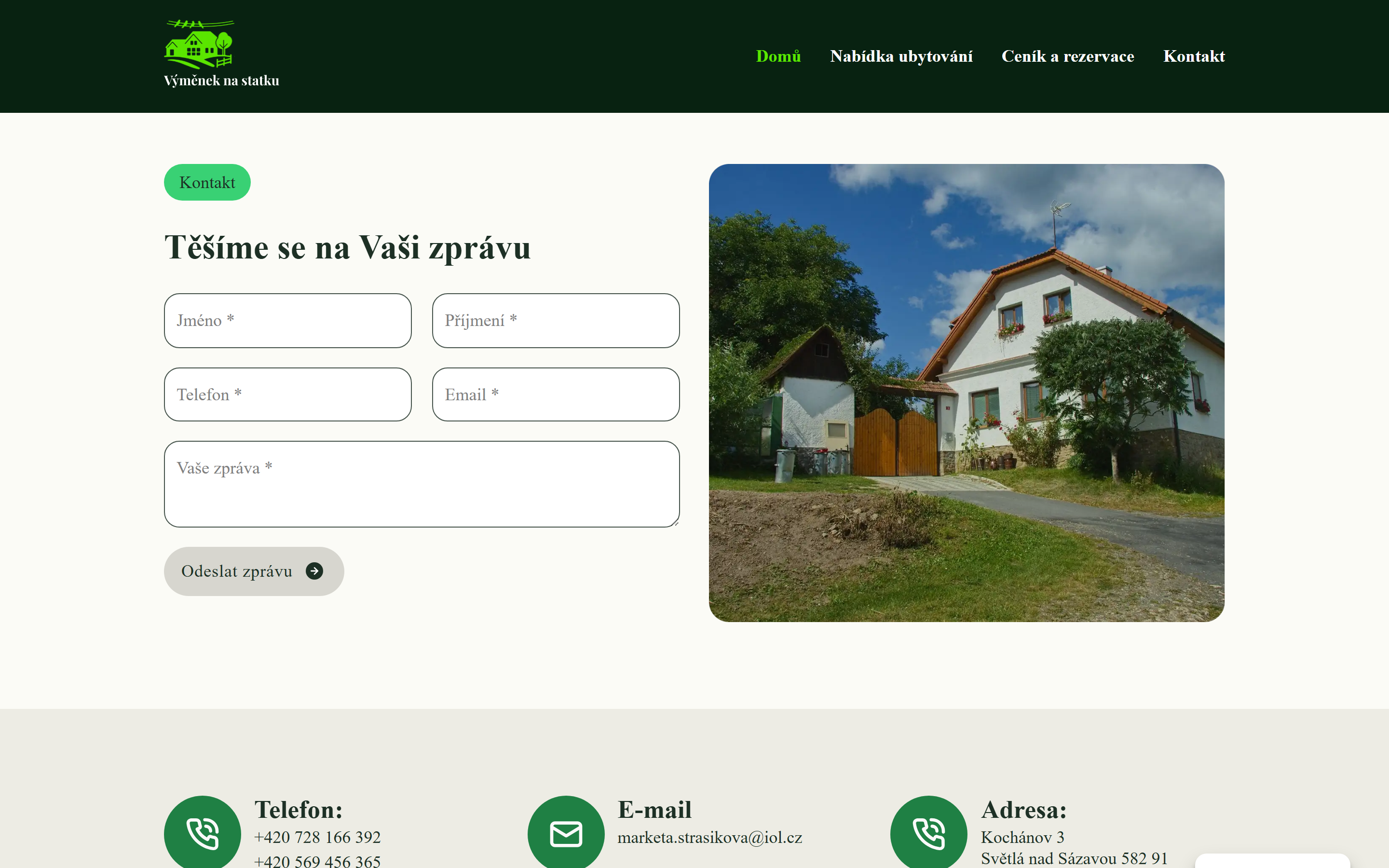This screenshot has height=868, width=1389.
Task: Grab the message textarea resize handle
Action: pos(676,523)
